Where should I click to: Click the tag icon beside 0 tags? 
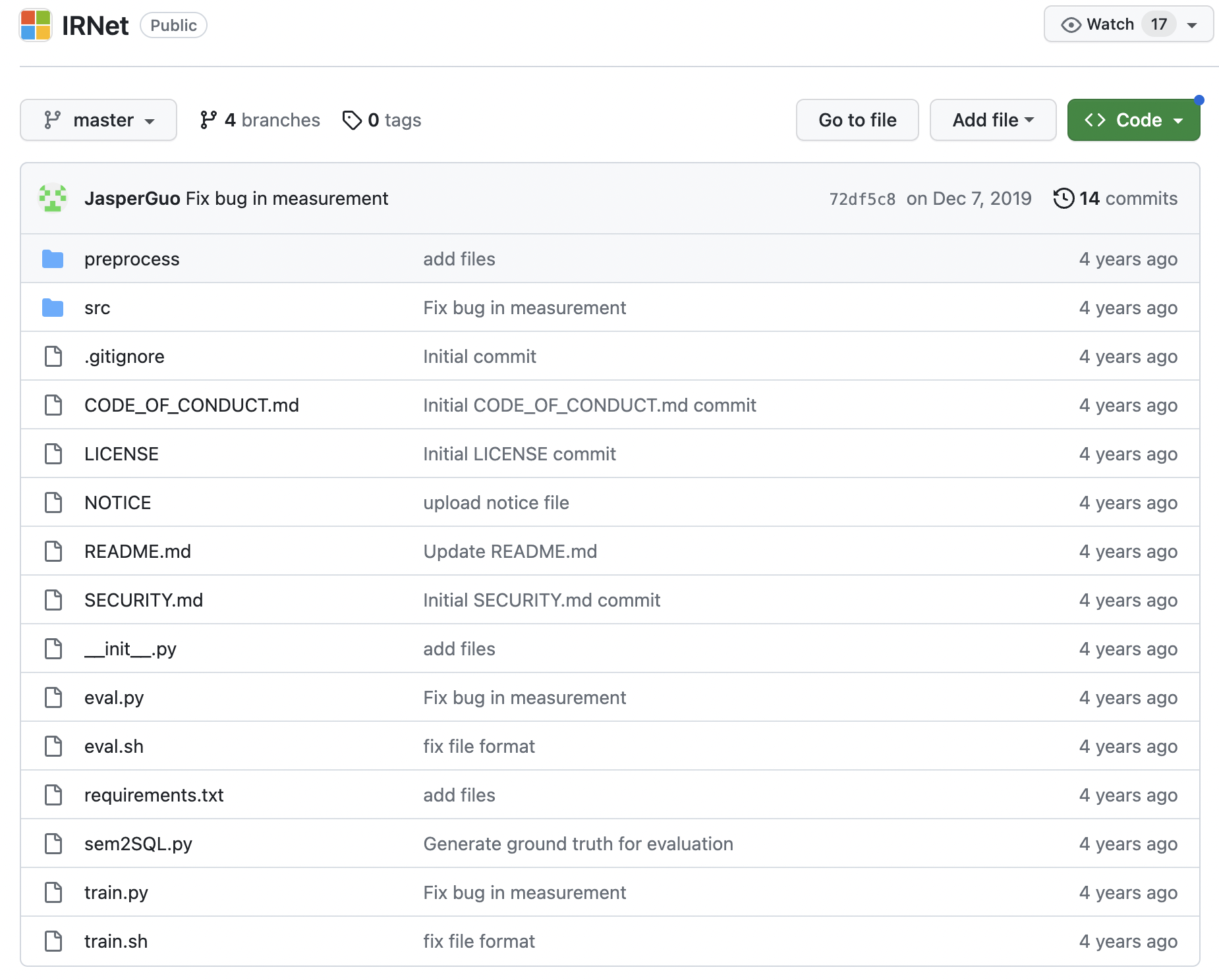352,120
